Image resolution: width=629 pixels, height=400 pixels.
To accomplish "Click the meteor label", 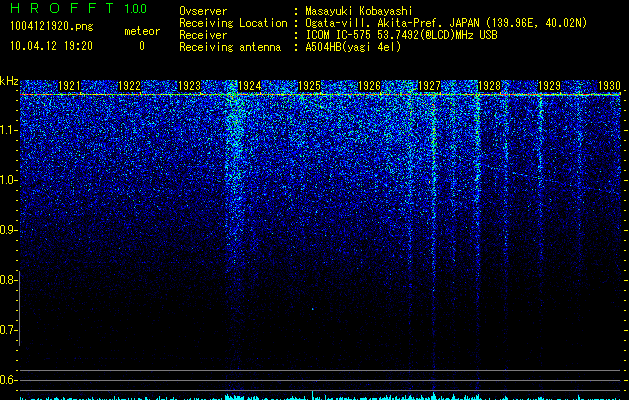I will click(x=142, y=31).
